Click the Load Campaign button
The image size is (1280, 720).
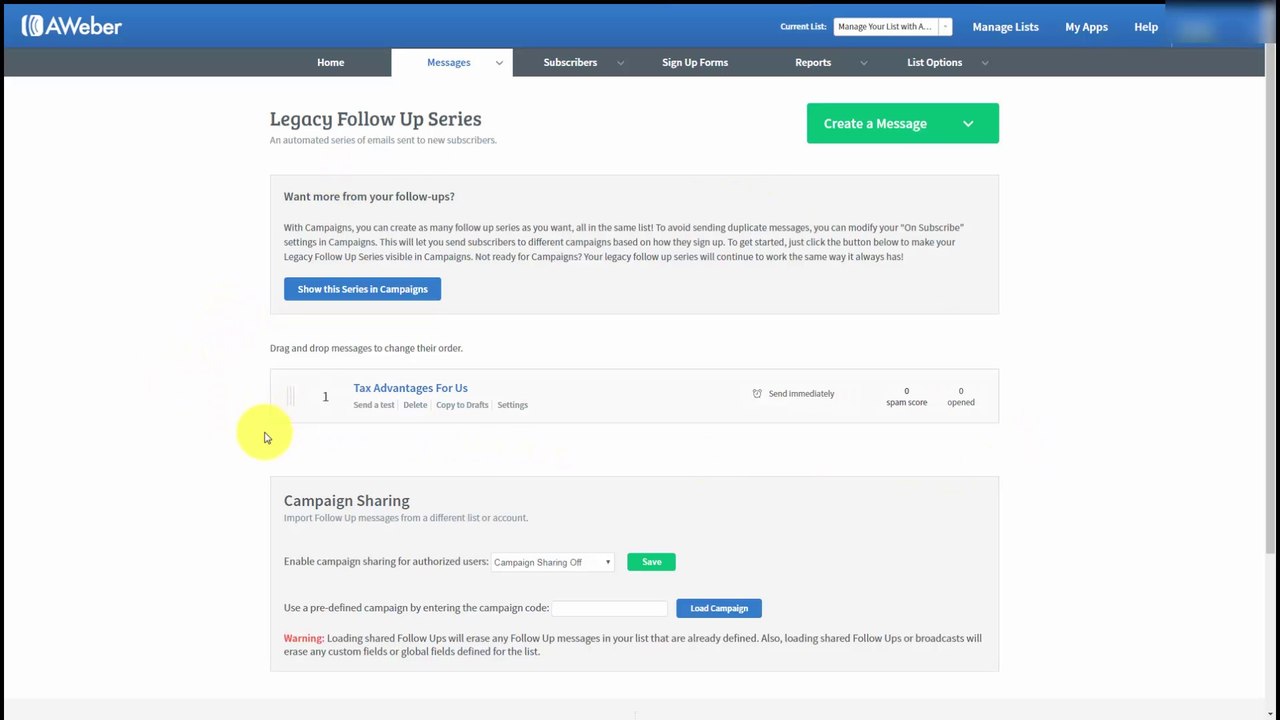coord(719,608)
